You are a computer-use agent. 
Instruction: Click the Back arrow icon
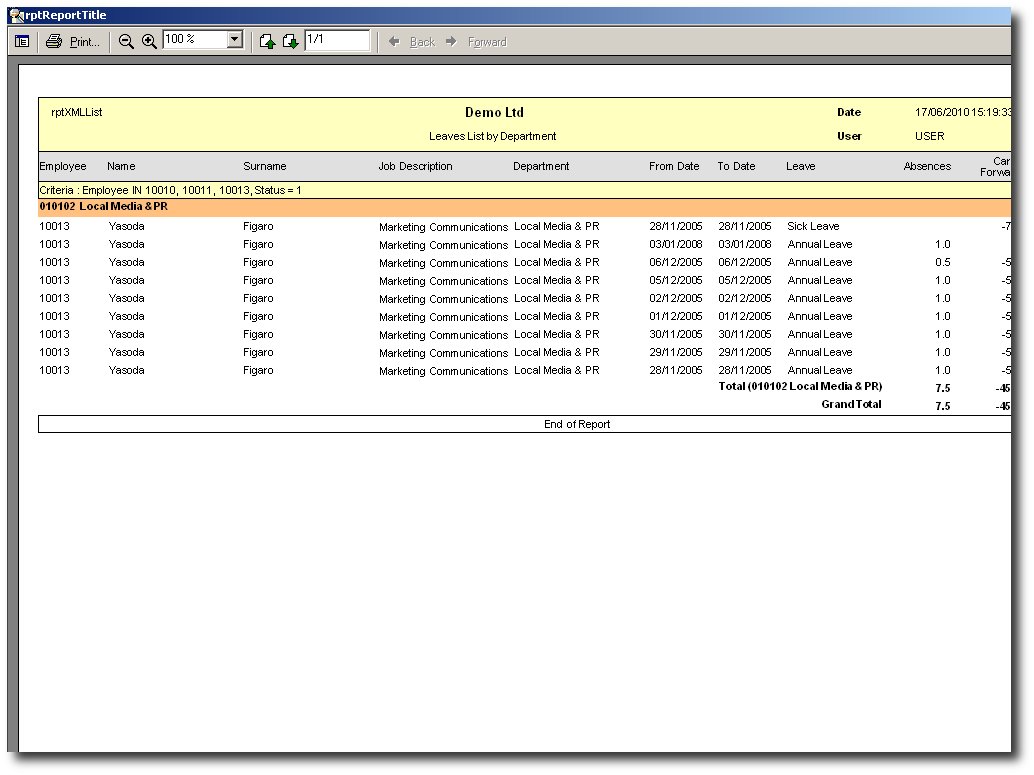(394, 42)
